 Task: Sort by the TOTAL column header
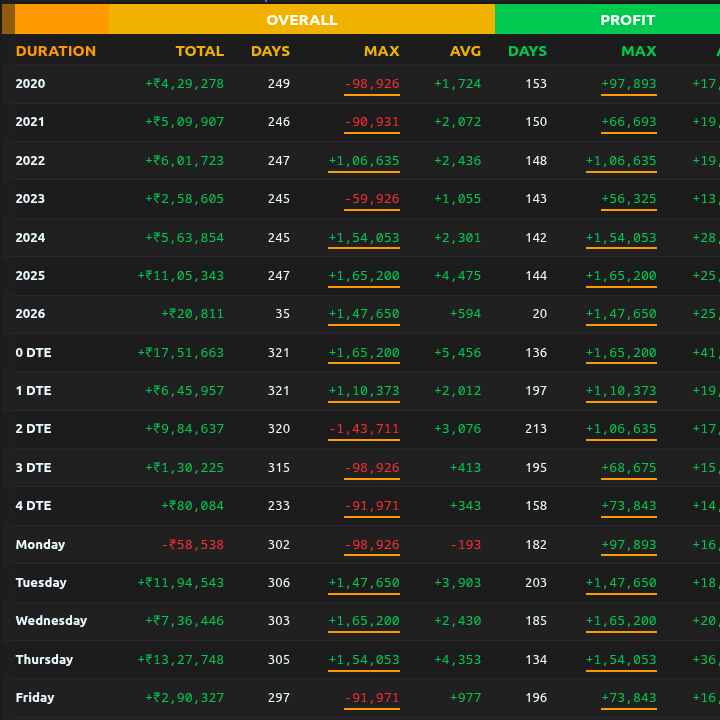pyautogui.click(x=199, y=51)
